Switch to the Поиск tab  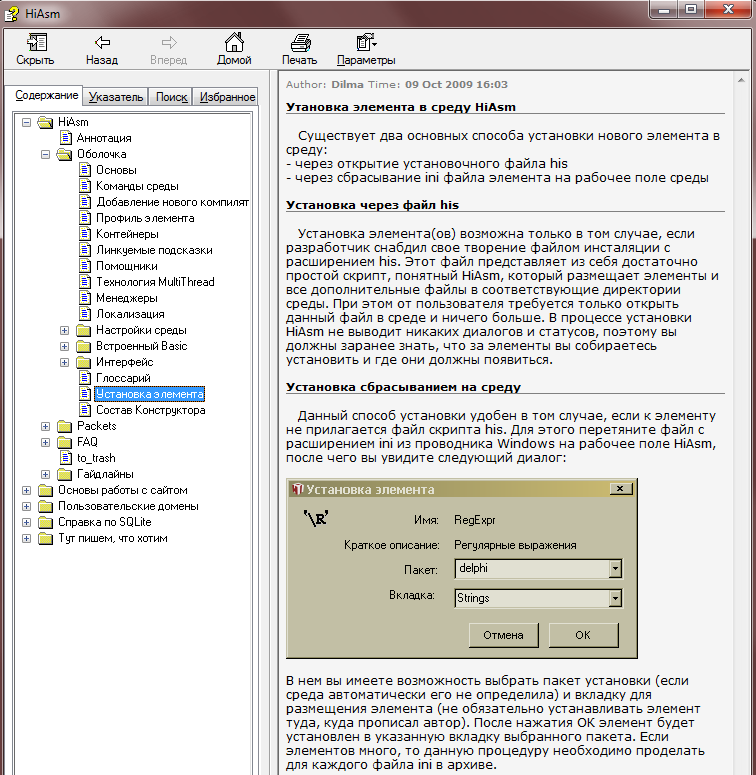click(171, 97)
